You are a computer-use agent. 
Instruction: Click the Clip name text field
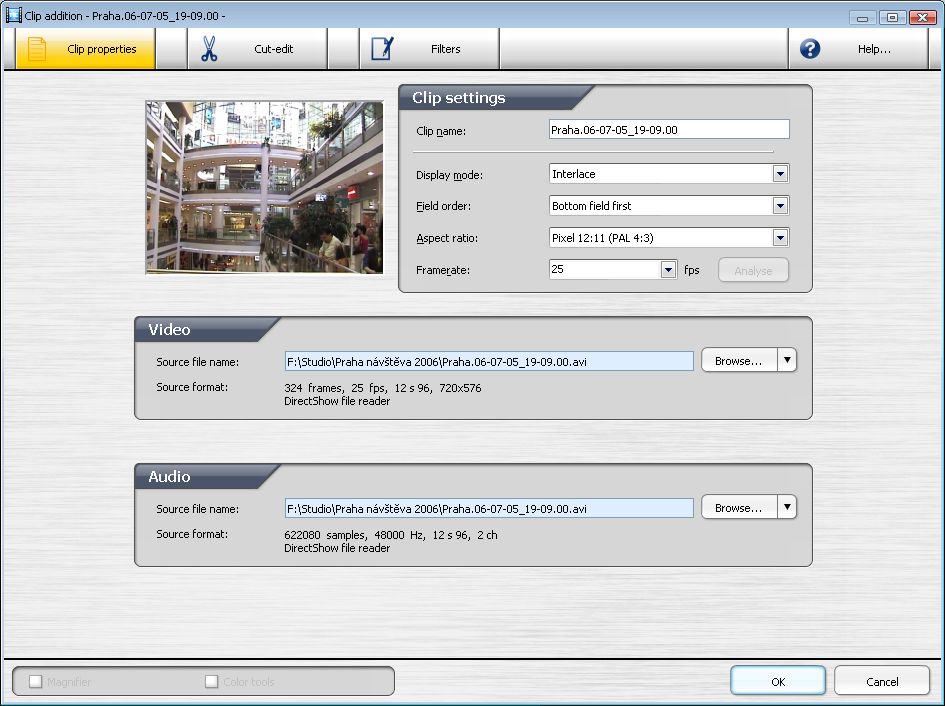click(668, 130)
